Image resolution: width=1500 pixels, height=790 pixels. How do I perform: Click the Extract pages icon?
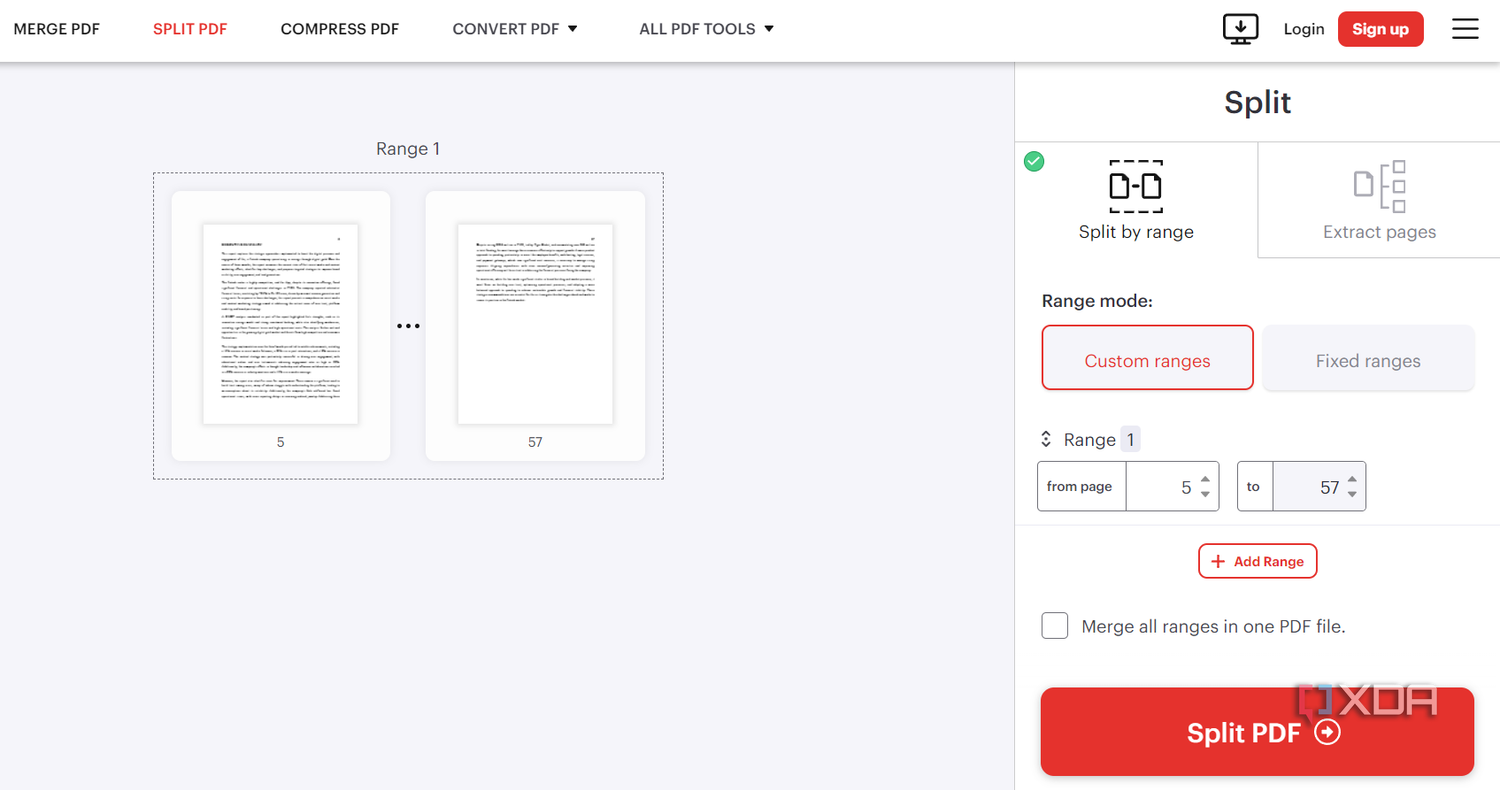pyautogui.click(x=1380, y=186)
